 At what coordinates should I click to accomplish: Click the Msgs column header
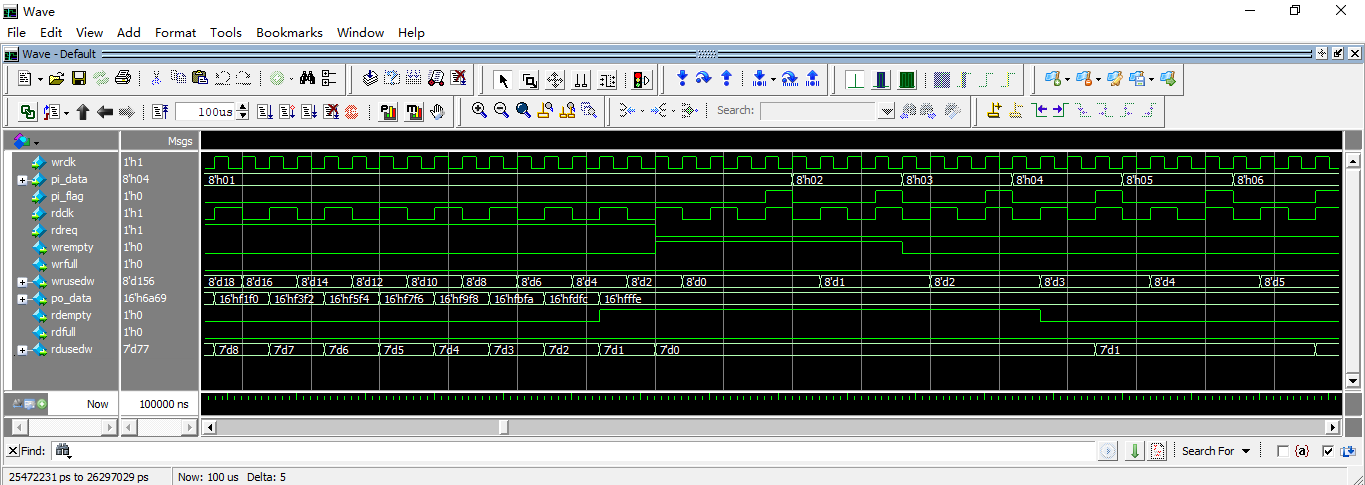180,141
